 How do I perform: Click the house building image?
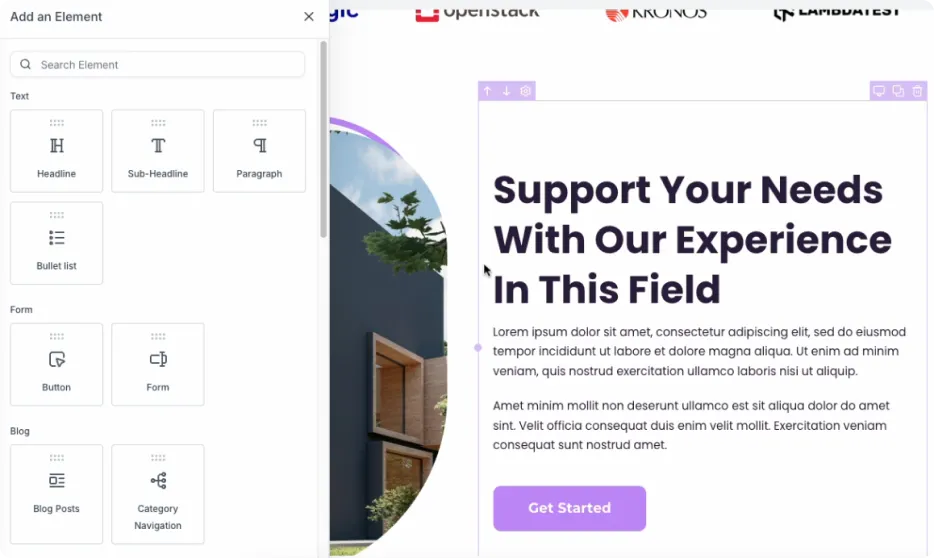click(x=388, y=336)
